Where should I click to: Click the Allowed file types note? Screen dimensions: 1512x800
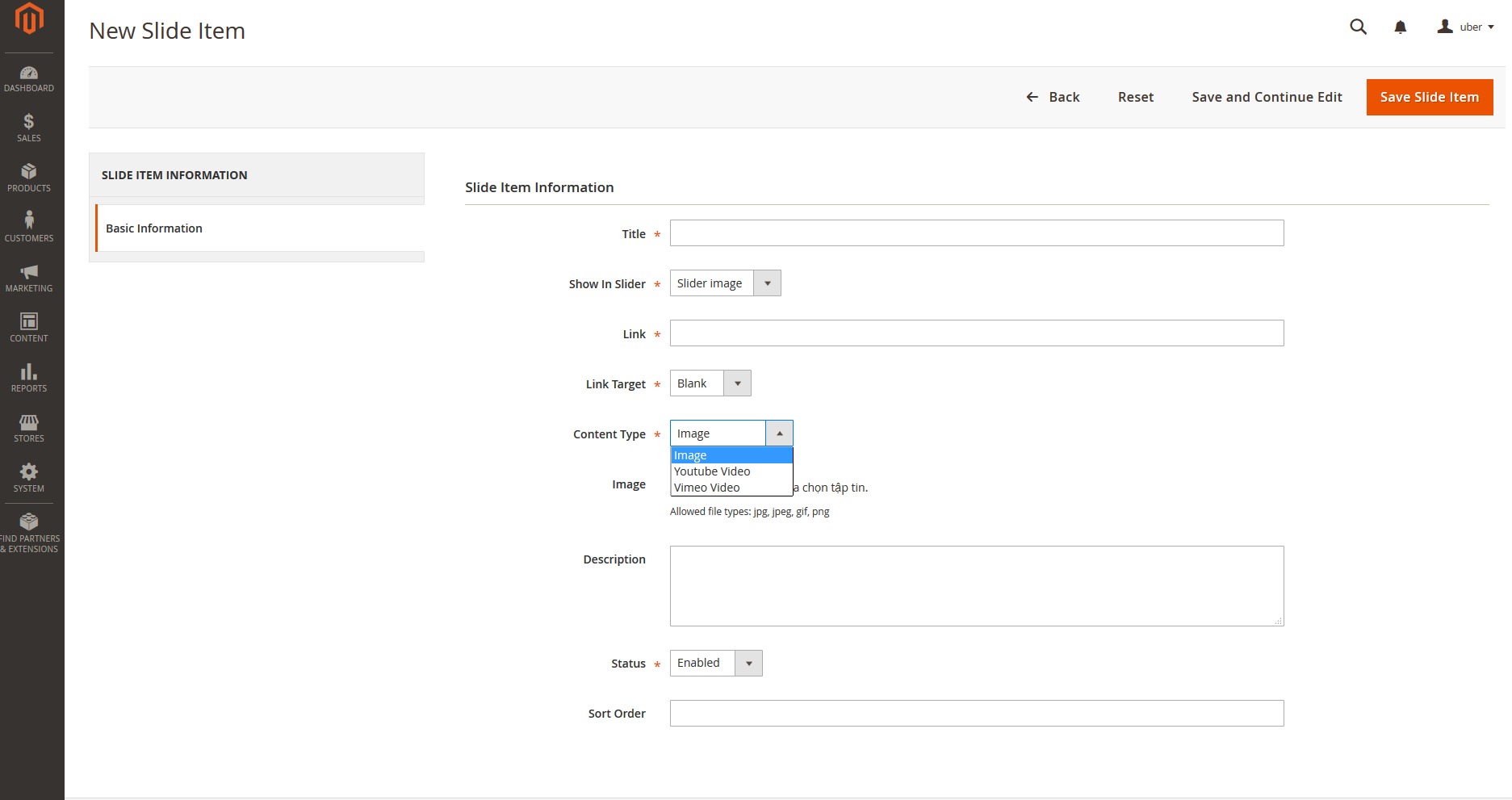[x=750, y=512]
